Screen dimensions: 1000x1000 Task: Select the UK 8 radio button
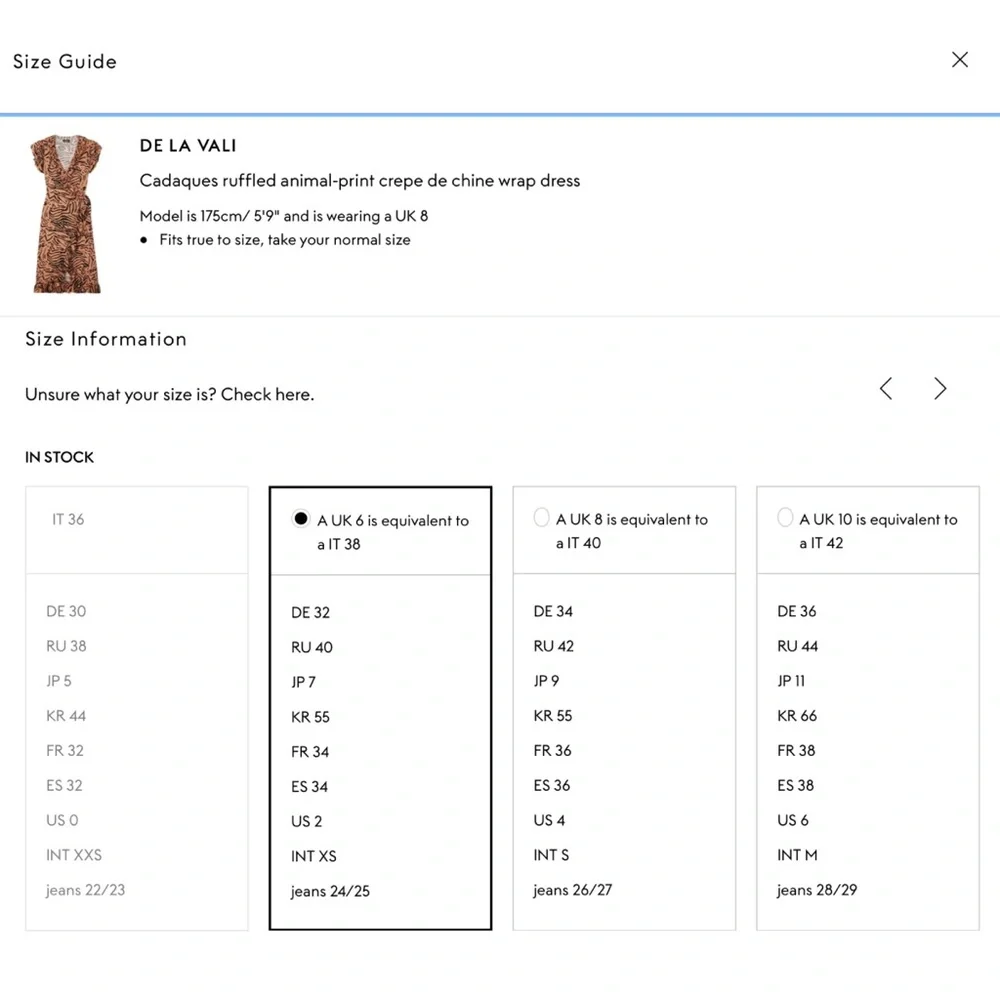pos(541,517)
